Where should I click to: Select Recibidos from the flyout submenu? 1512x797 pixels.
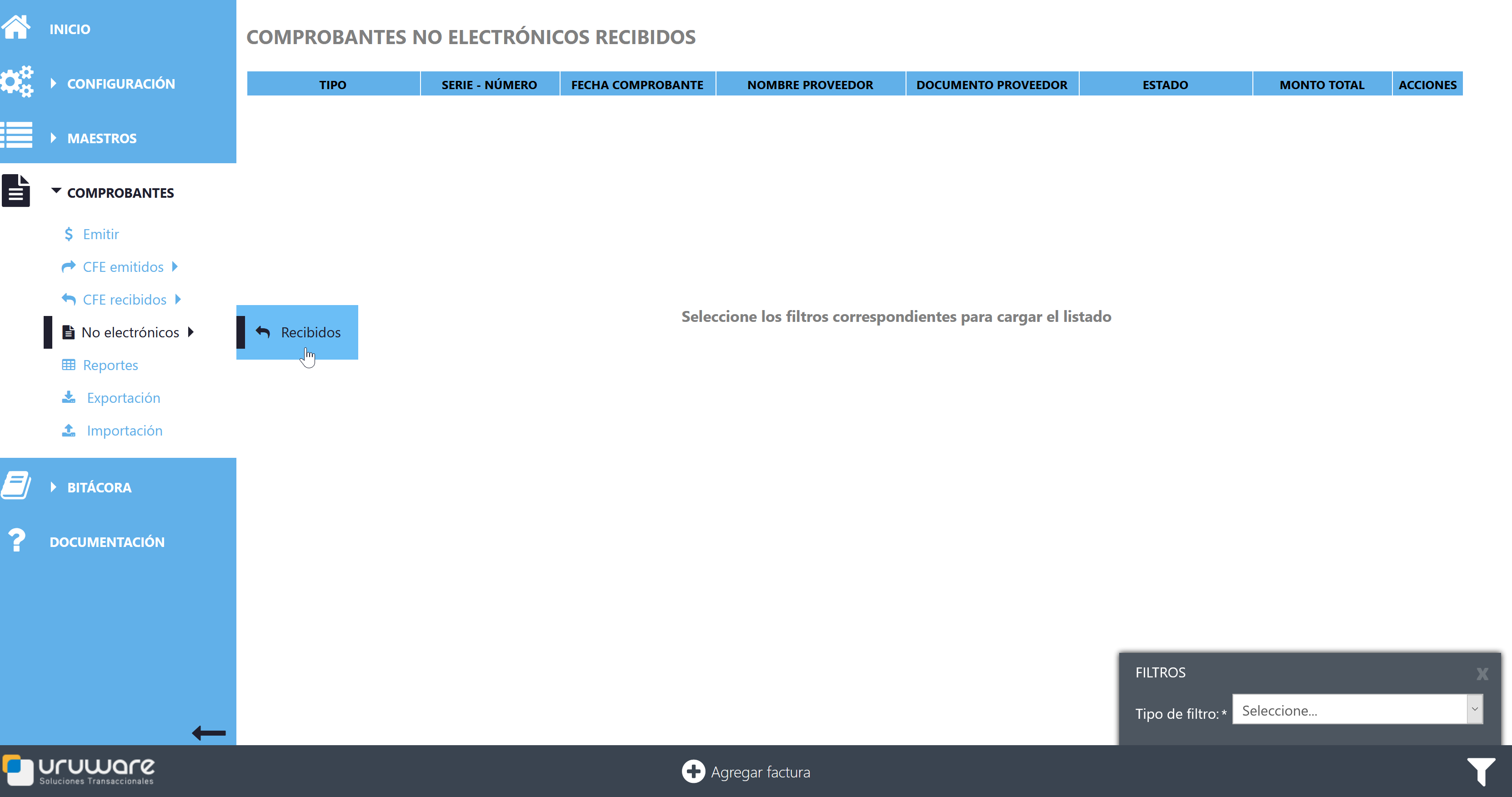(x=310, y=332)
